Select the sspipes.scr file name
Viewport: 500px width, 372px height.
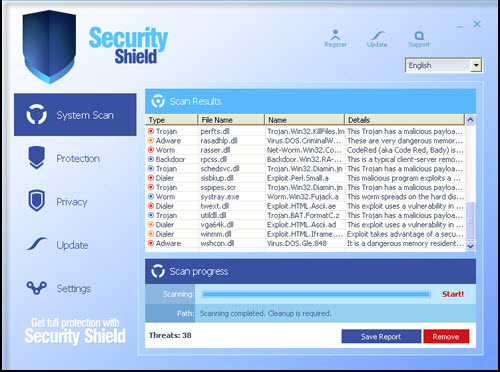(x=218, y=187)
